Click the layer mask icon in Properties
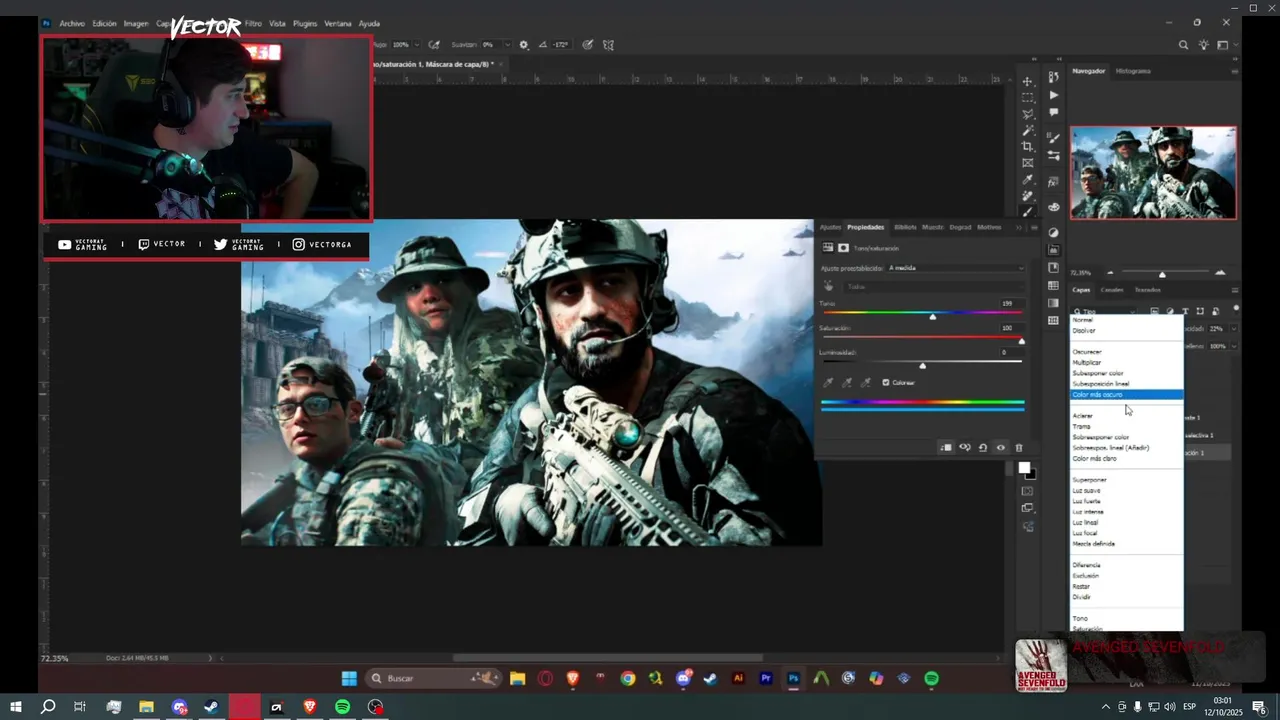Screen dimensions: 1280x720 843,248
